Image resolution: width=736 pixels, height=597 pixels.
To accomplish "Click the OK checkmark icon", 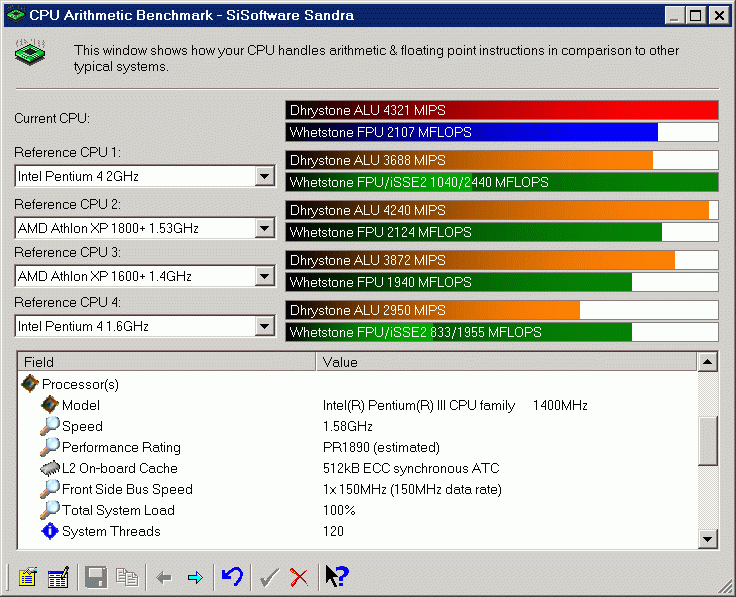I will tap(269, 577).
